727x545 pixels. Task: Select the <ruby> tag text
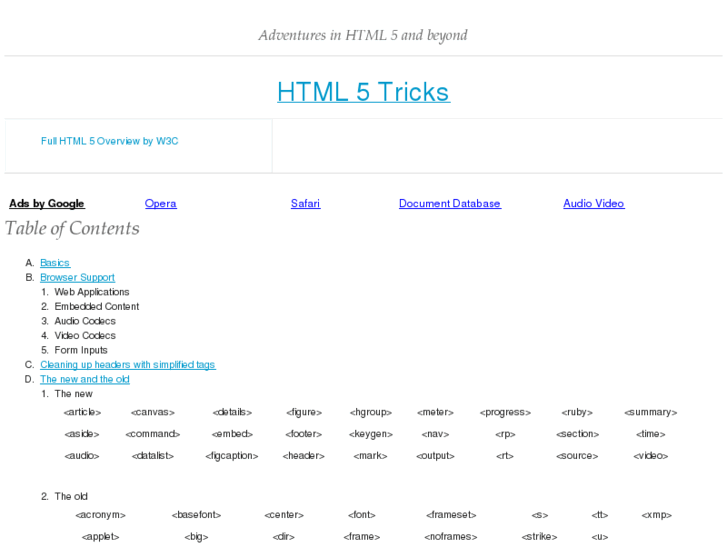[577, 412]
